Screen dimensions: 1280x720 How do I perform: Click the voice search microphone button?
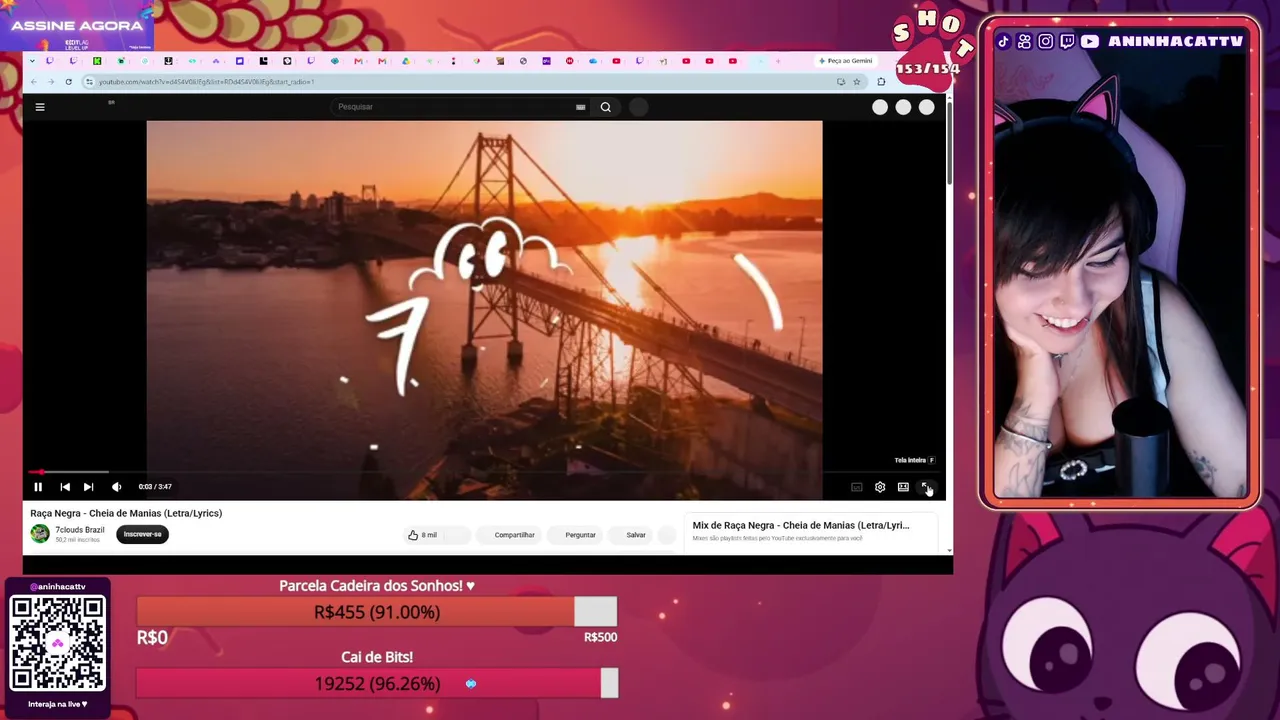click(x=639, y=107)
